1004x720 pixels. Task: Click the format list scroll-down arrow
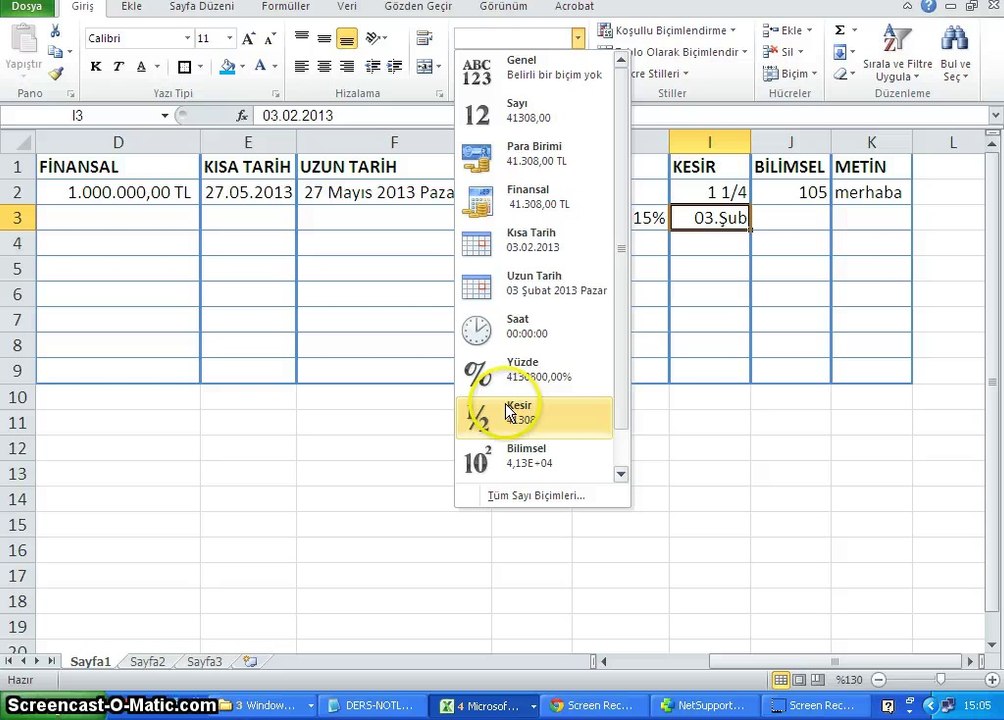620,474
